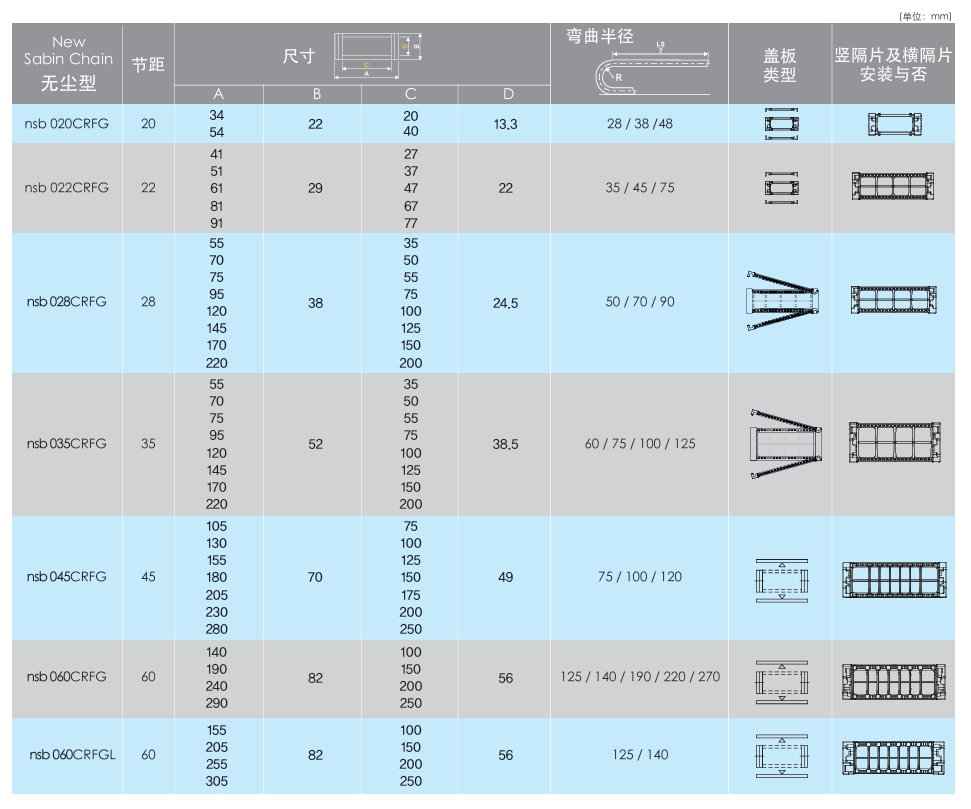The width and height of the screenshot is (971, 809).
Task: Click the 节距 column header
Action: click(148, 64)
